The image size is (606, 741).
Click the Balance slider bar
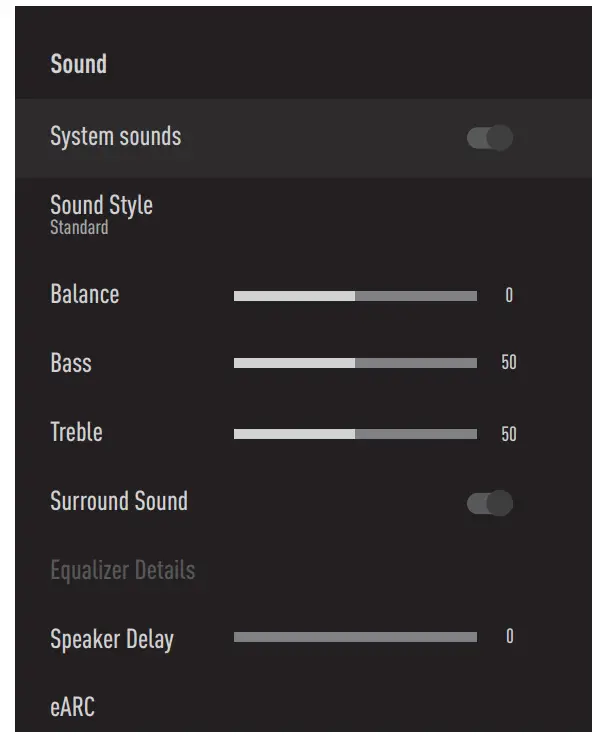click(x=355, y=296)
